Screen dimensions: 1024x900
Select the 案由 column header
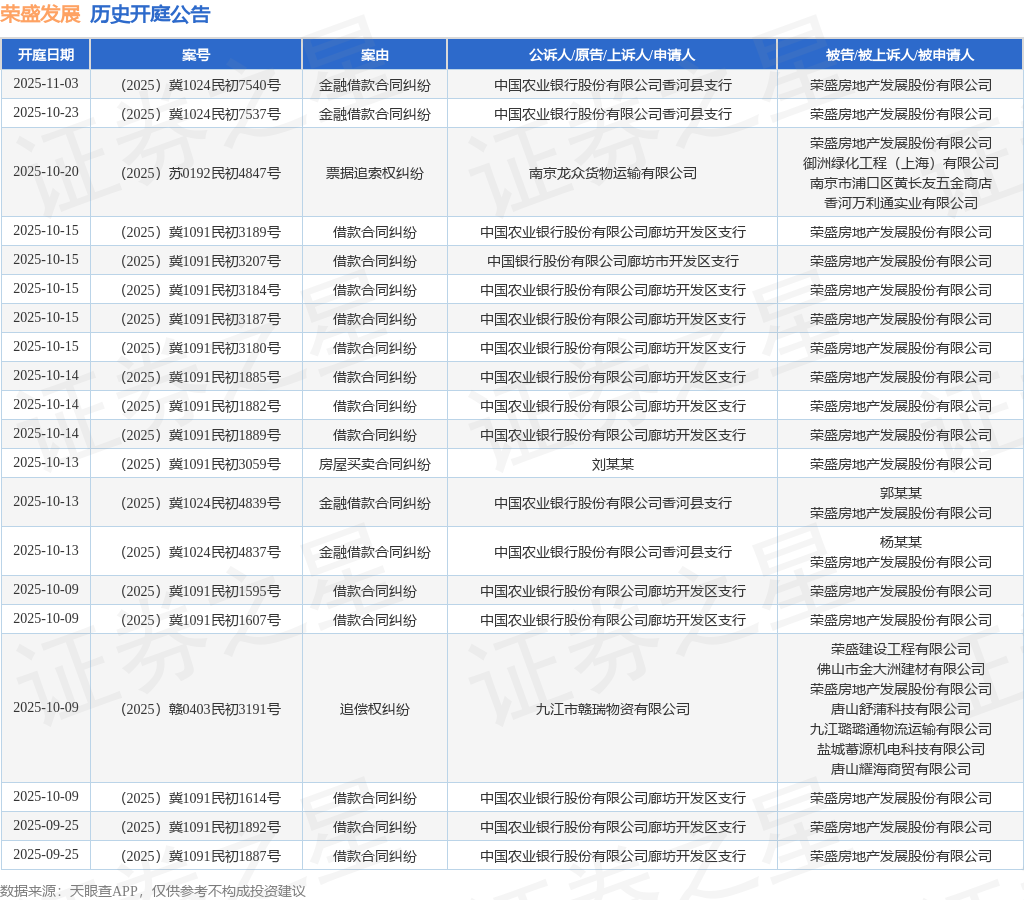(375, 55)
